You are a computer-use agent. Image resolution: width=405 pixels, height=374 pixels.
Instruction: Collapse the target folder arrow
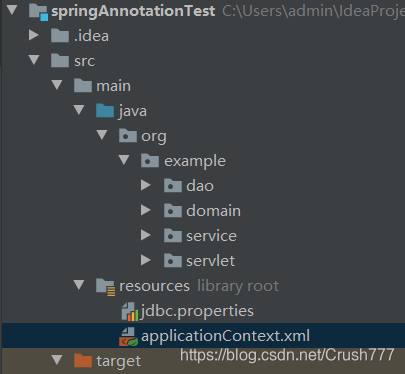57,360
